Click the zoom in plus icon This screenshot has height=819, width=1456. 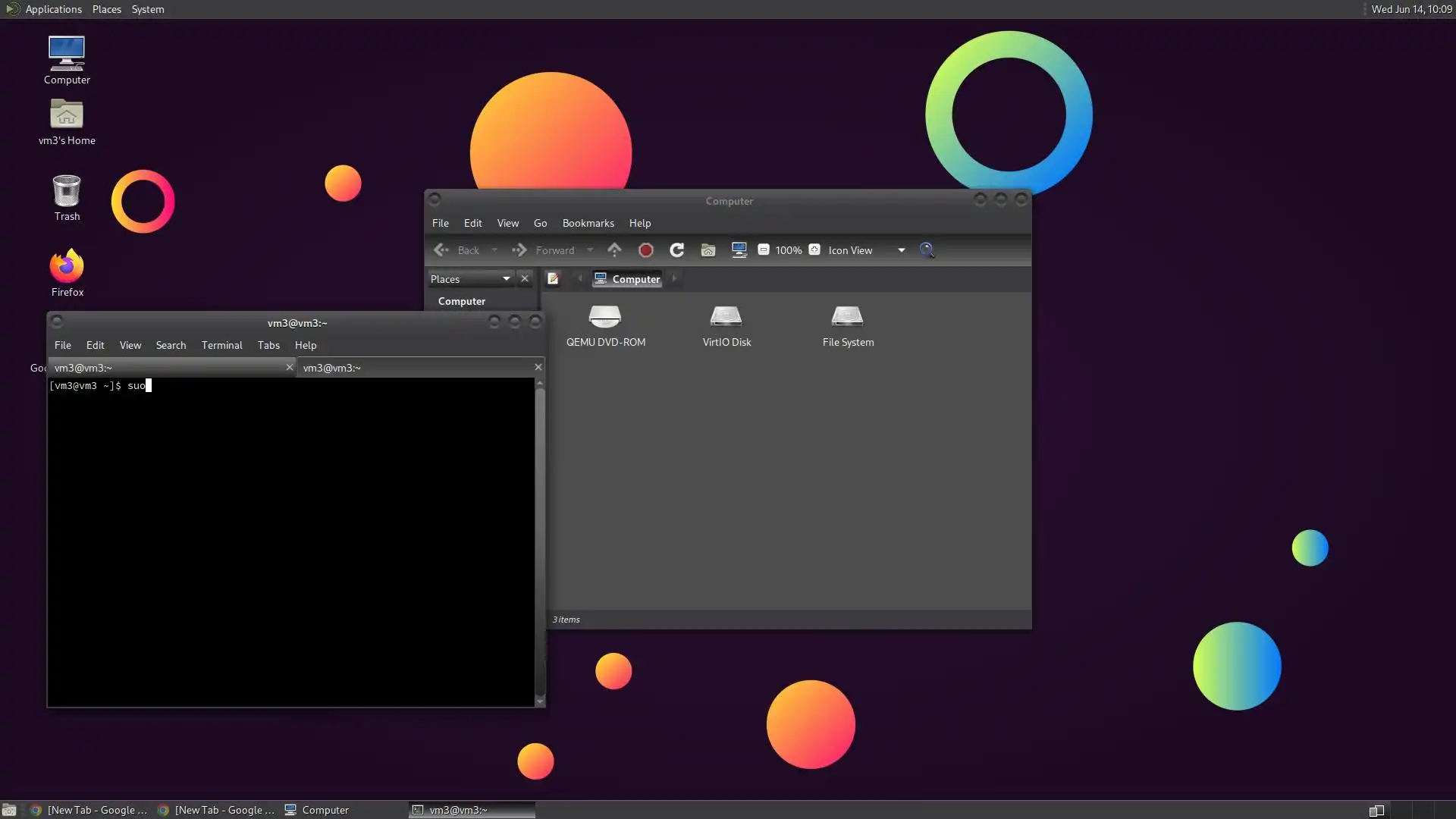[x=814, y=250]
